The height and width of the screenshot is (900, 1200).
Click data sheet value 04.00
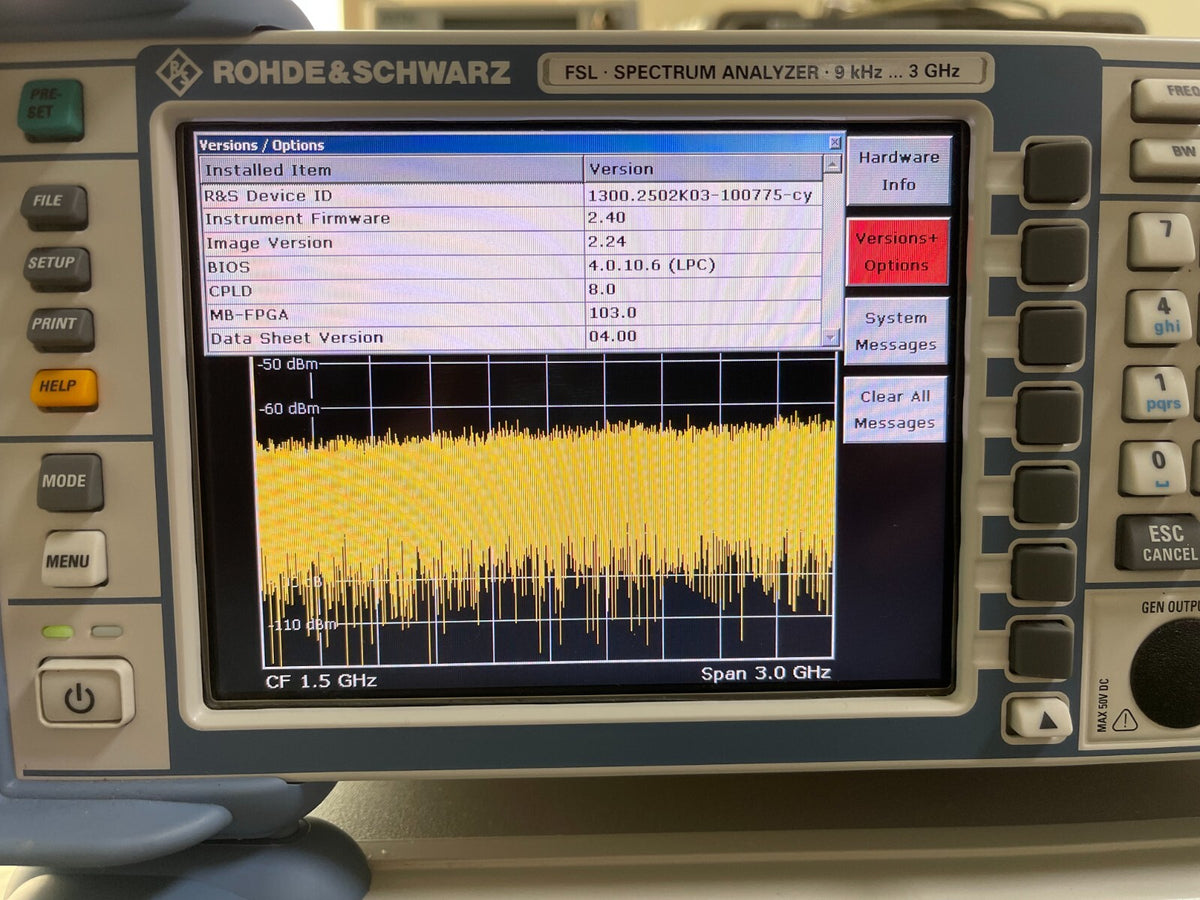tap(611, 337)
